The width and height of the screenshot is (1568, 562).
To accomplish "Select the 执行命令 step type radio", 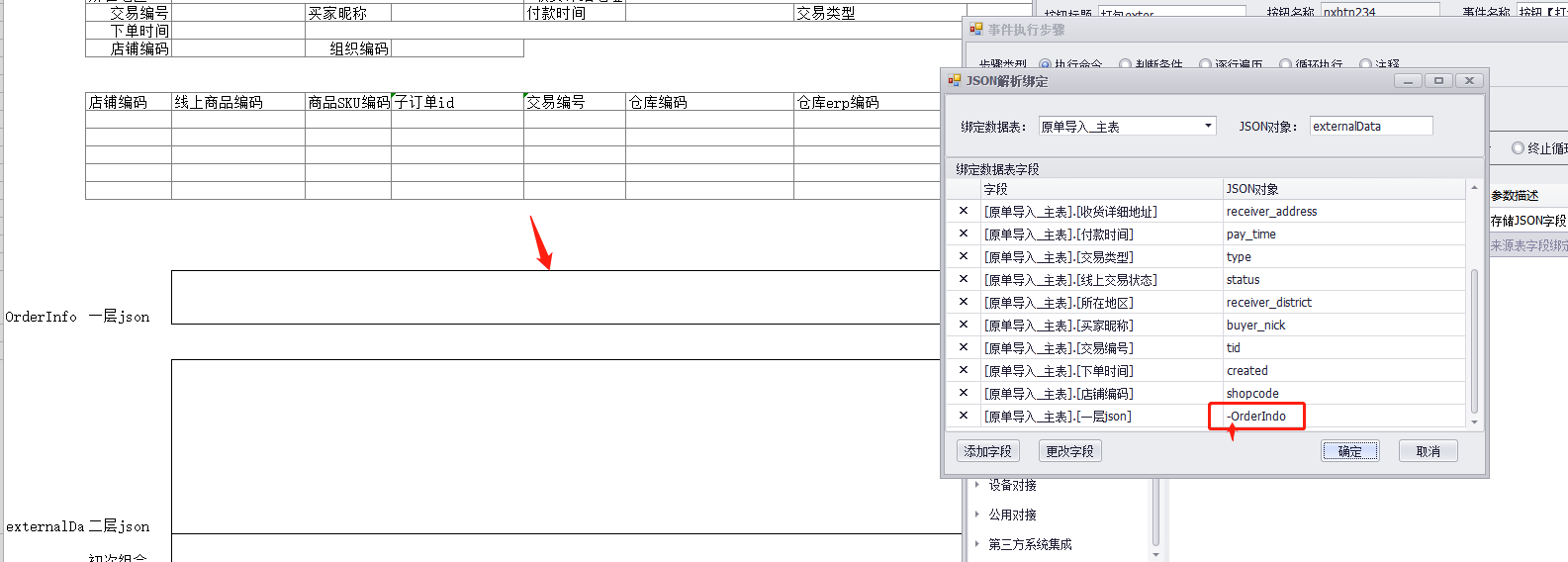I will [1045, 64].
